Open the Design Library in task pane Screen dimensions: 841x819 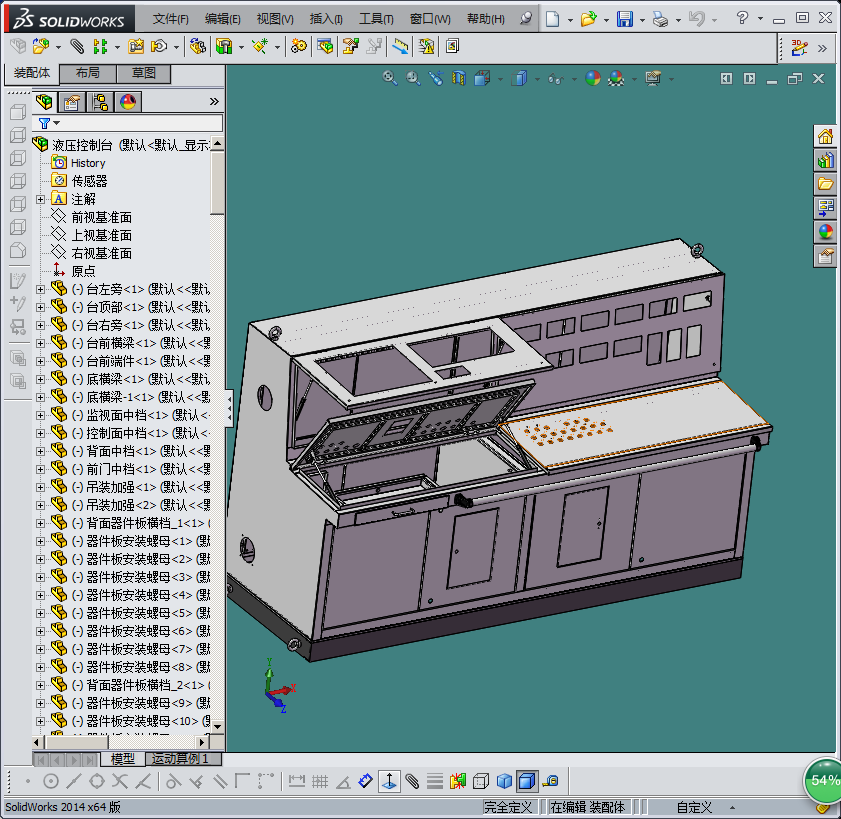tap(825, 160)
